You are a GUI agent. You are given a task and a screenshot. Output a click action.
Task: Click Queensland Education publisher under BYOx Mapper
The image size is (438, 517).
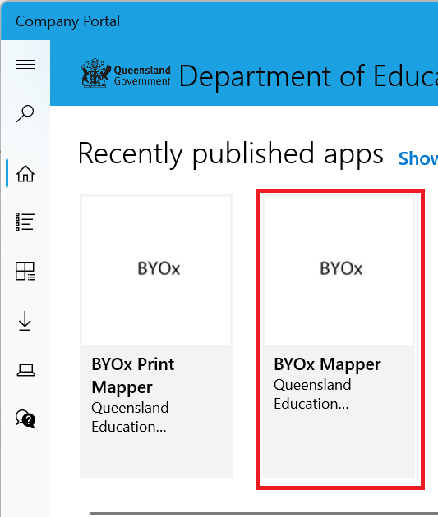point(312,394)
